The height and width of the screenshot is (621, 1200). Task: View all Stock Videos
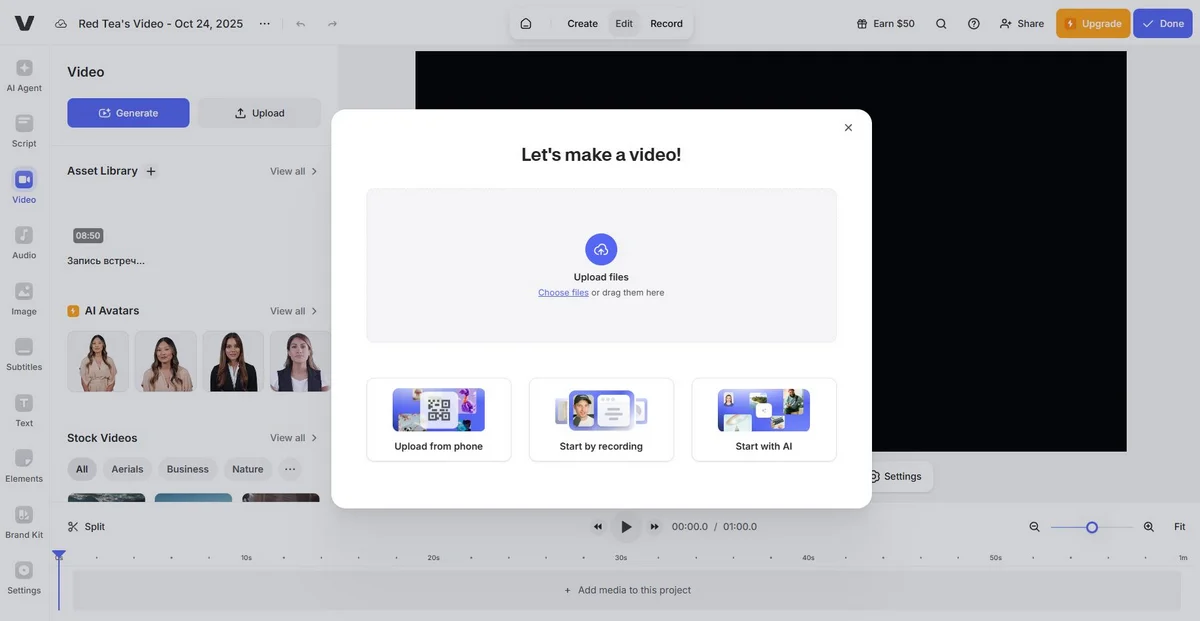click(x=294, y=438)
